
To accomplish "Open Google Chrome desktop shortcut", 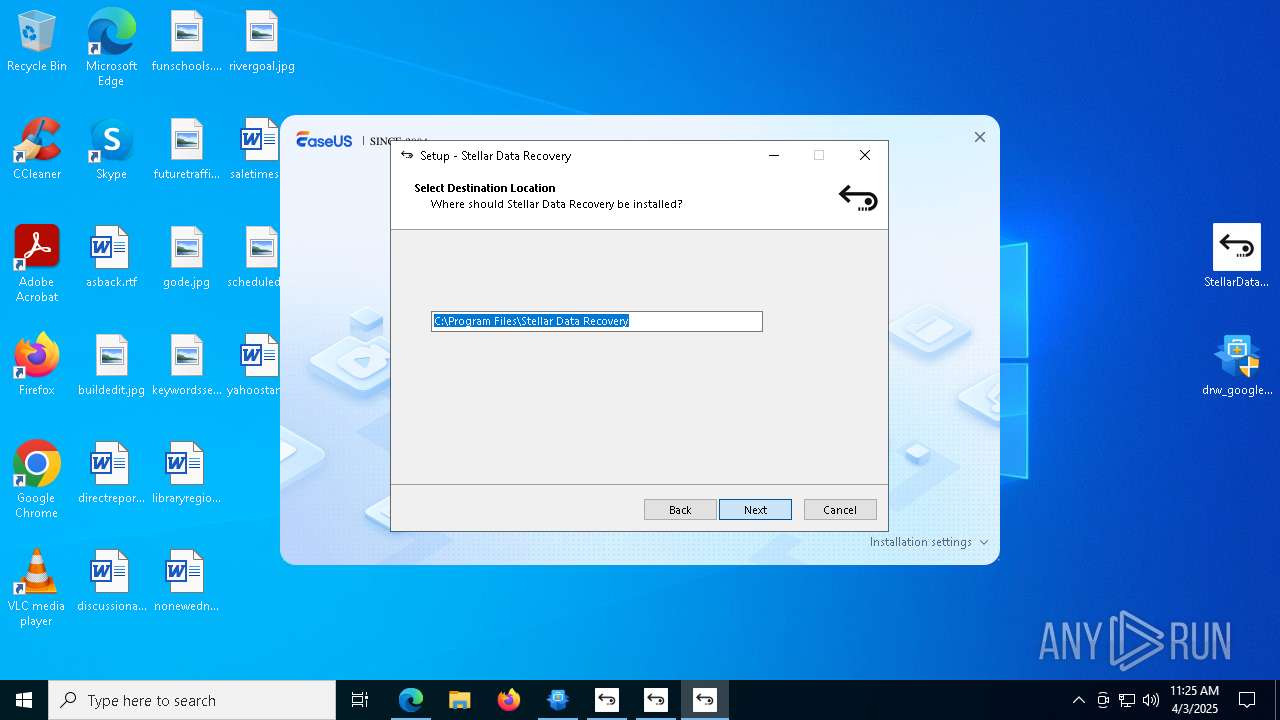I will pos(37,480).
